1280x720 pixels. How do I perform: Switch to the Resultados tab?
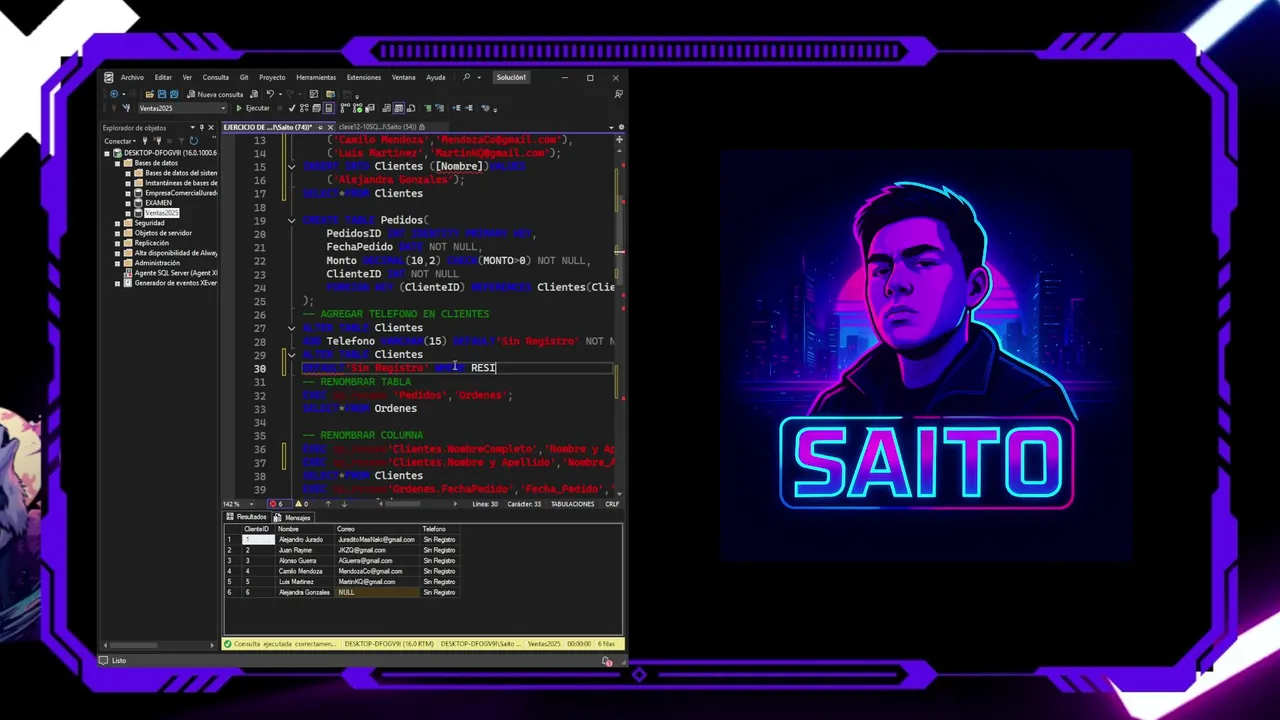pos(247,517)
